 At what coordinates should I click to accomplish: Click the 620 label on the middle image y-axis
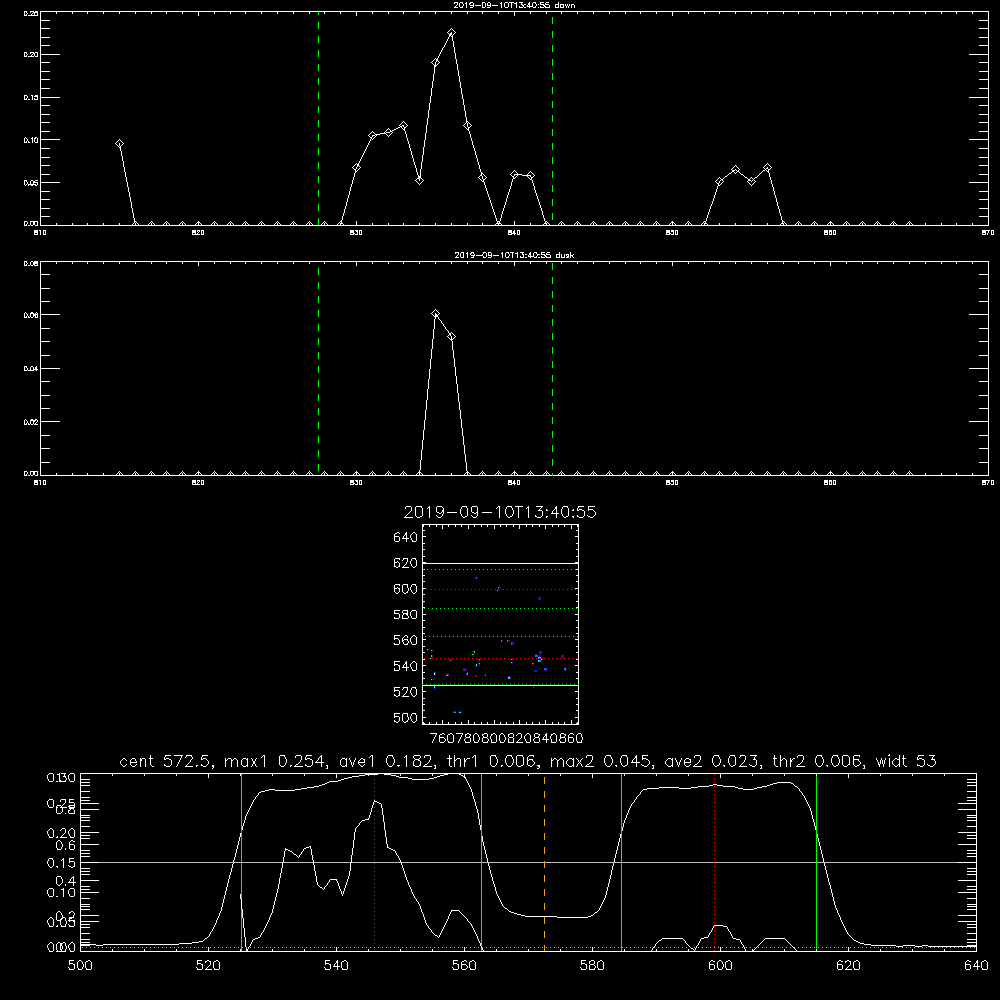tap(406, 563)
